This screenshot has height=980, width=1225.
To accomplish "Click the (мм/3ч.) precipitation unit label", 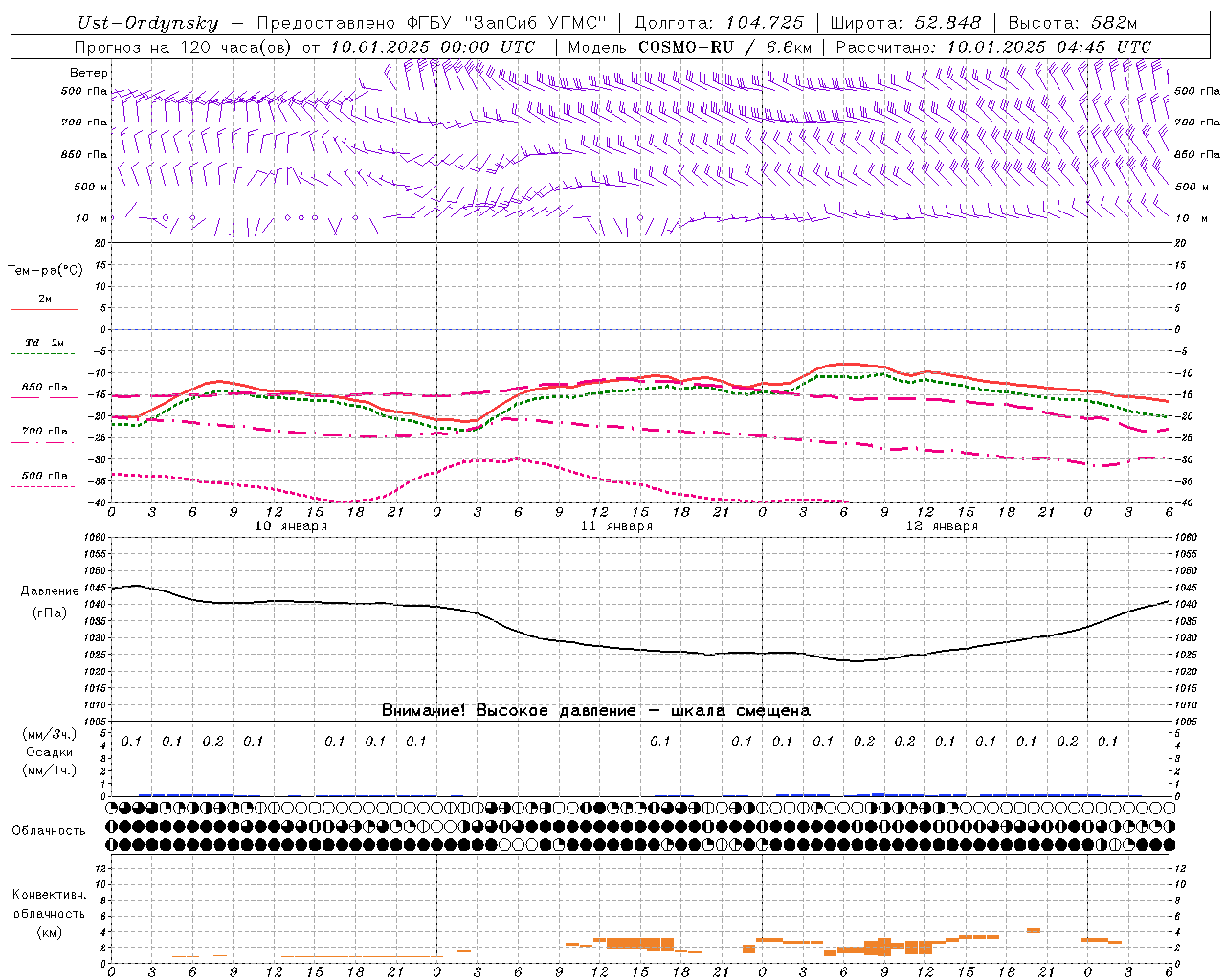I will [50, 734].
